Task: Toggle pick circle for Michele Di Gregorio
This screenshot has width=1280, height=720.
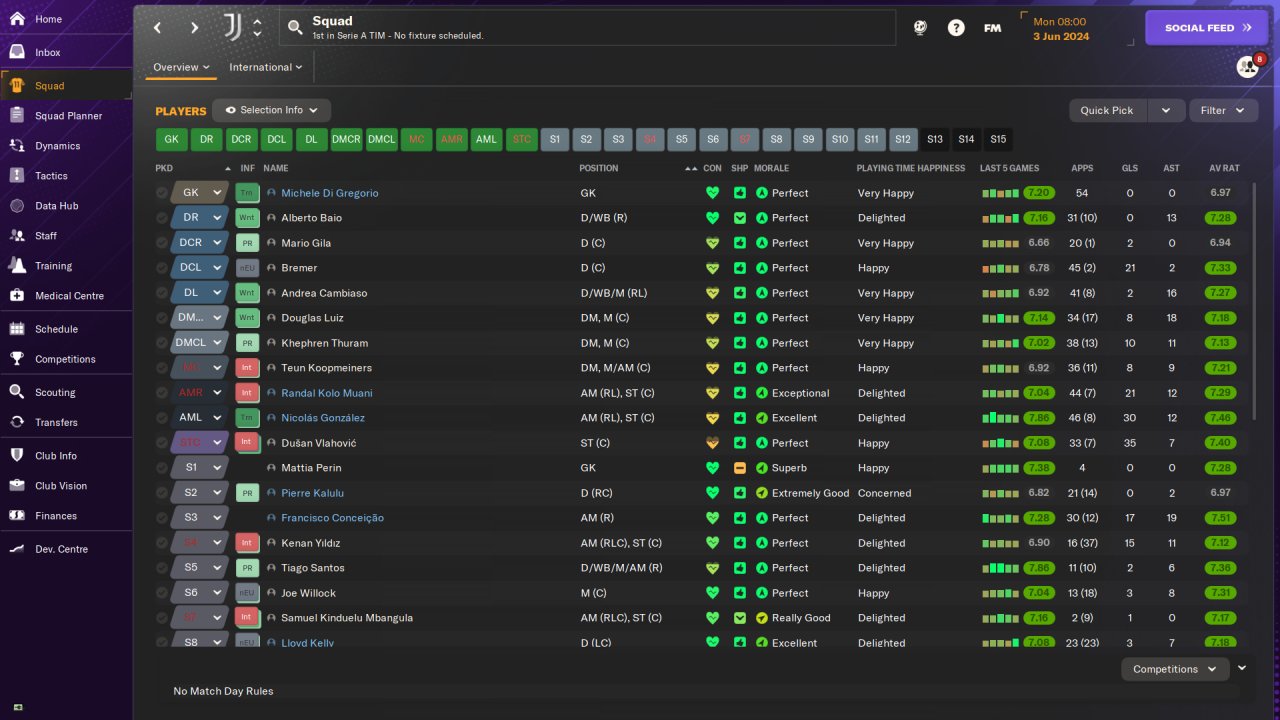Action: (162, 193)
